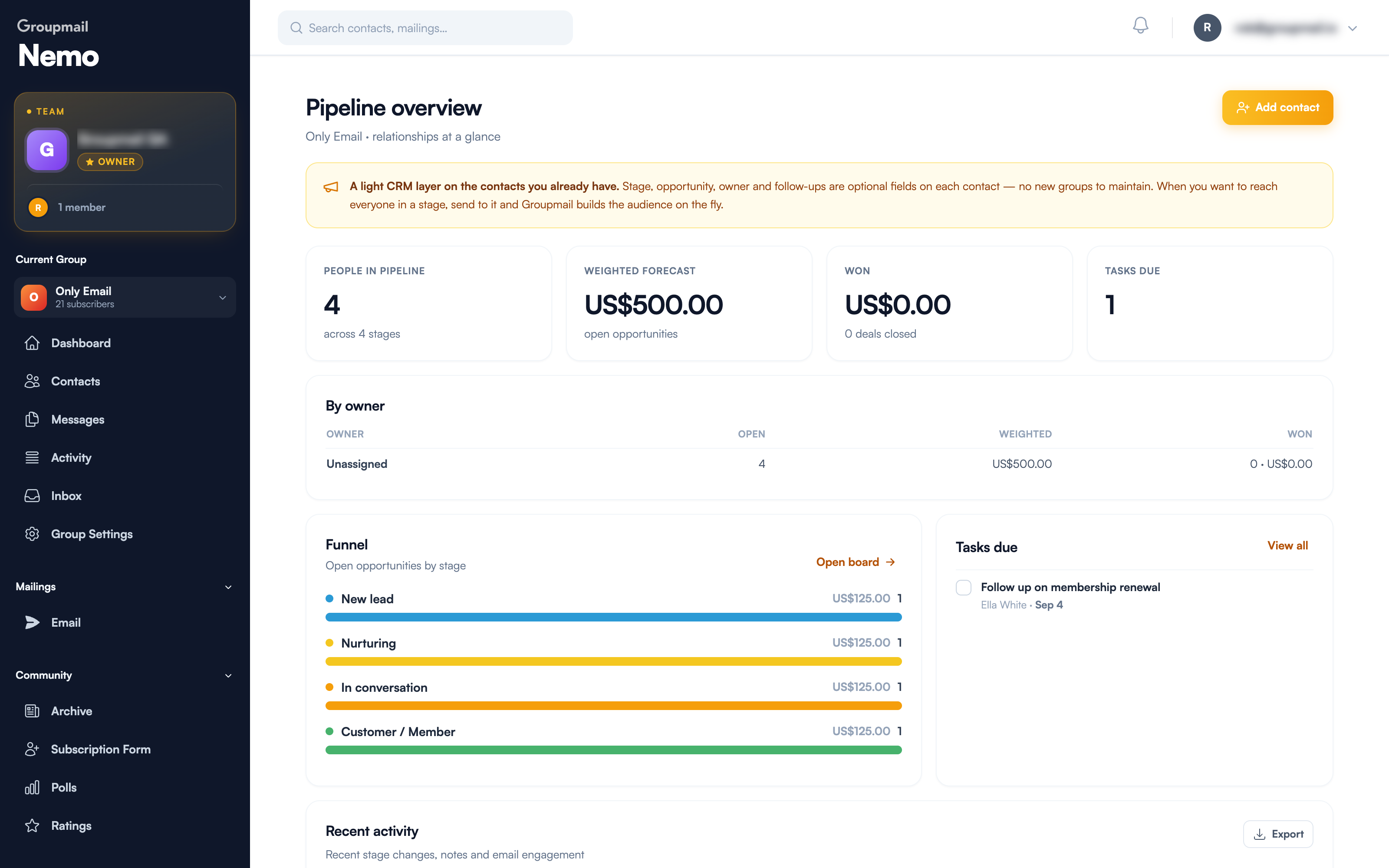Click the Ratings star icon

click(x=32, y=825)
